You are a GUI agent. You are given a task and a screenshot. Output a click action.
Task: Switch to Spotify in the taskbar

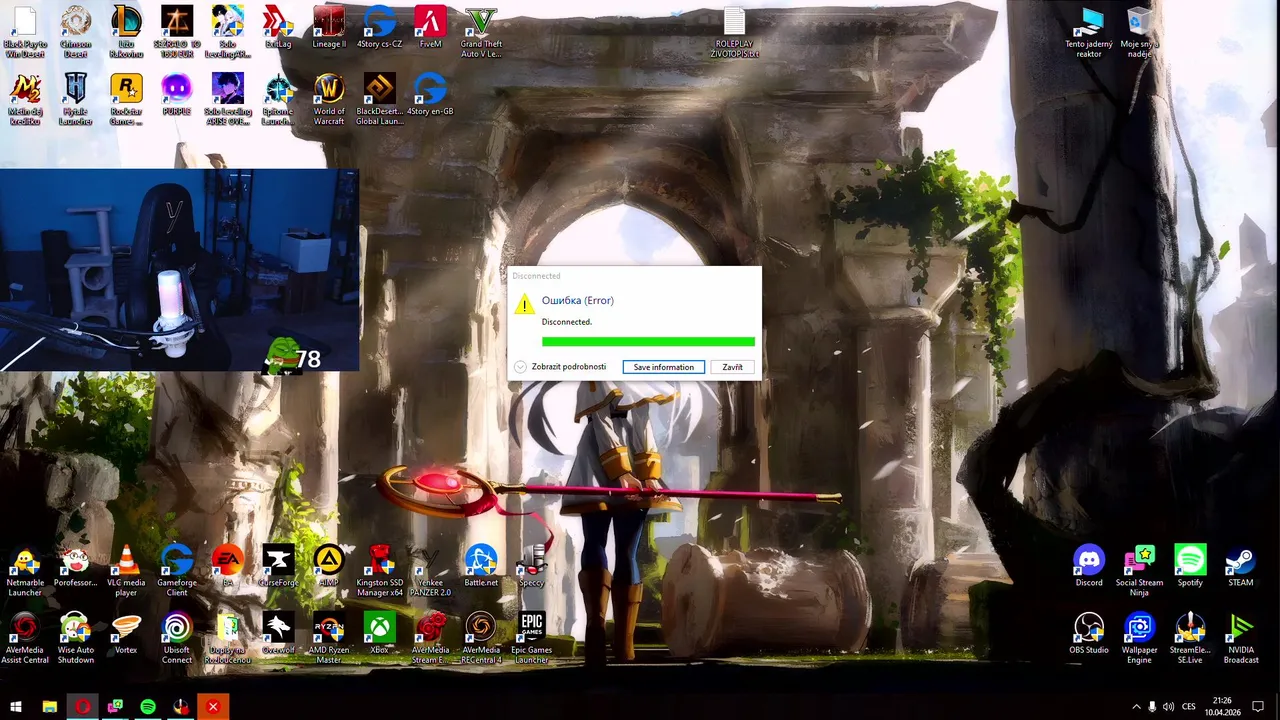[148, 707]
